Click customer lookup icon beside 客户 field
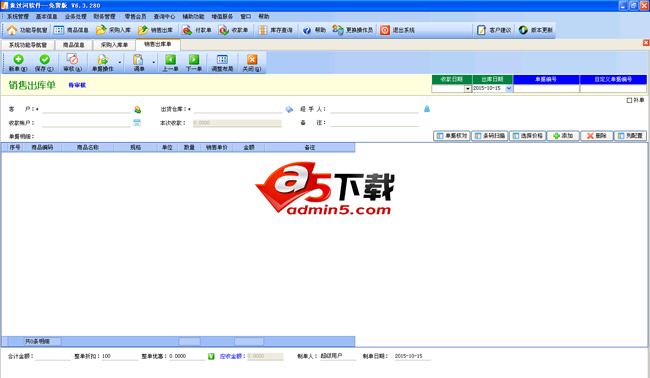650x378 pixels. point(138,109)
